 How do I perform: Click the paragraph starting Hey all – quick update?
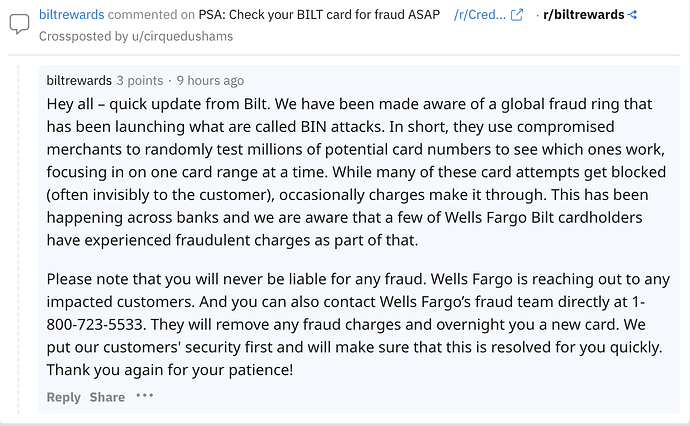(x=356, y=172)
